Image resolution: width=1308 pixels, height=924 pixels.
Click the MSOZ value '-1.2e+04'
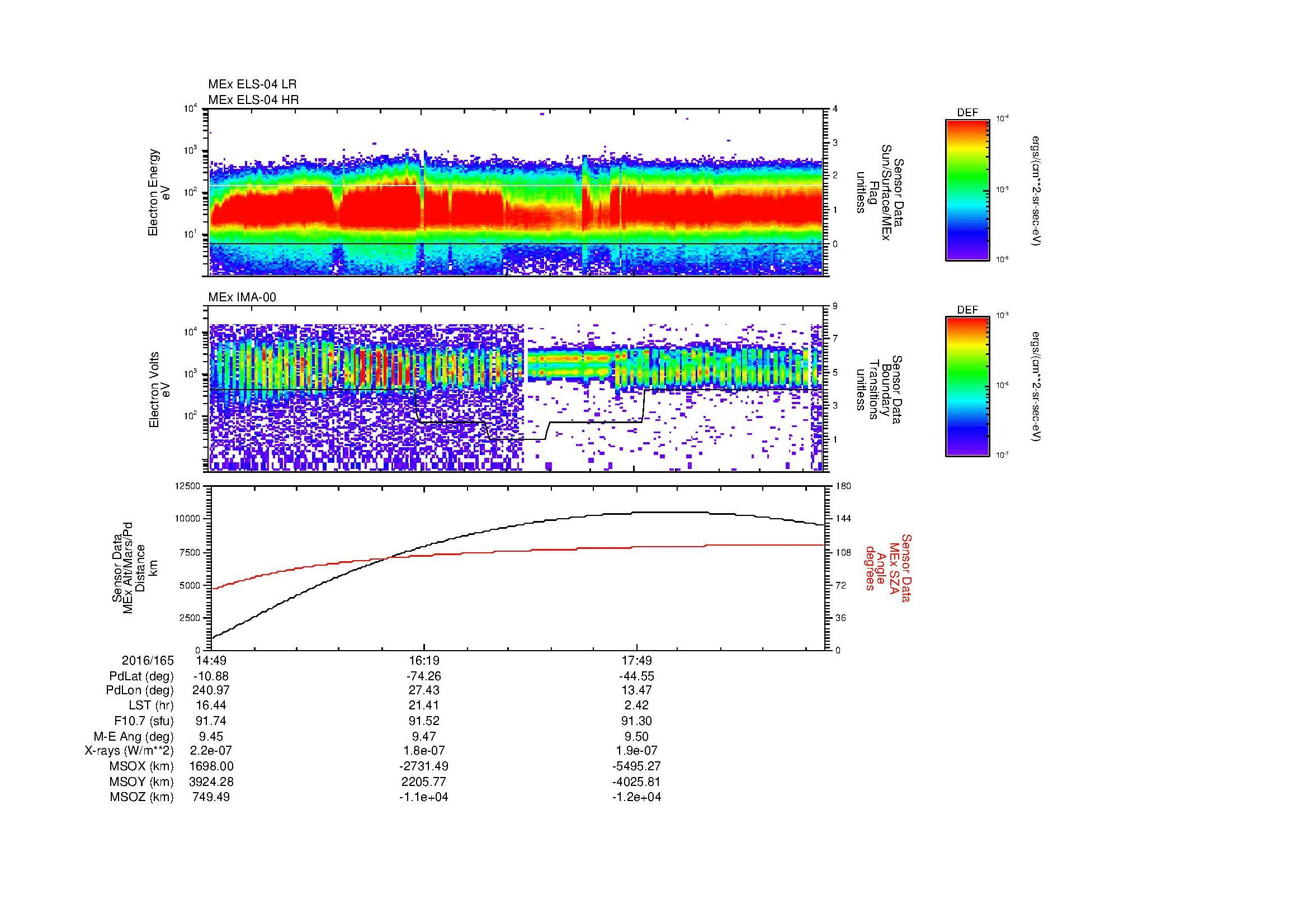tap(637, 797)
